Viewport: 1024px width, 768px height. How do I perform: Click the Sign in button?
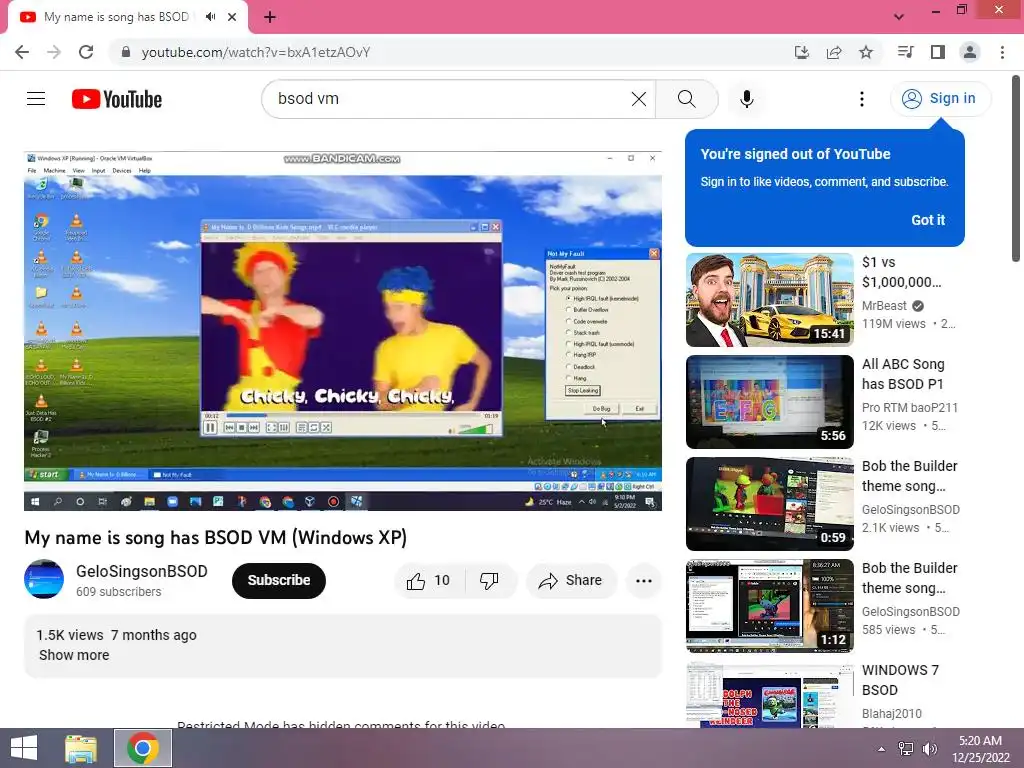click(940, 99)
